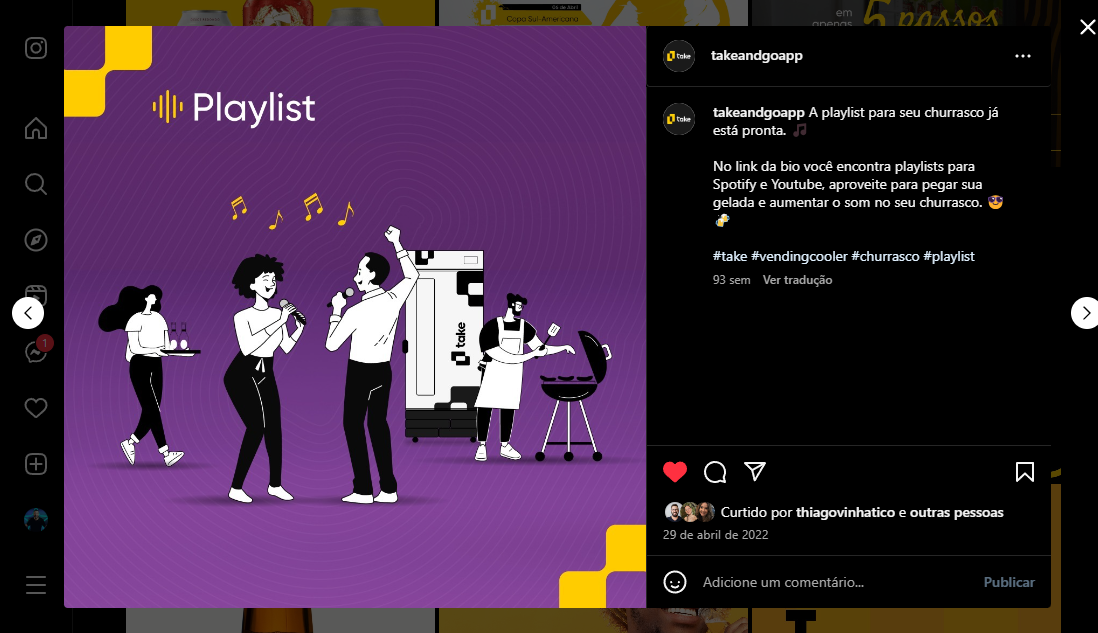Share the post with paper plane icon
Viewport: 1098px width, 633px height.
point(755,471)
